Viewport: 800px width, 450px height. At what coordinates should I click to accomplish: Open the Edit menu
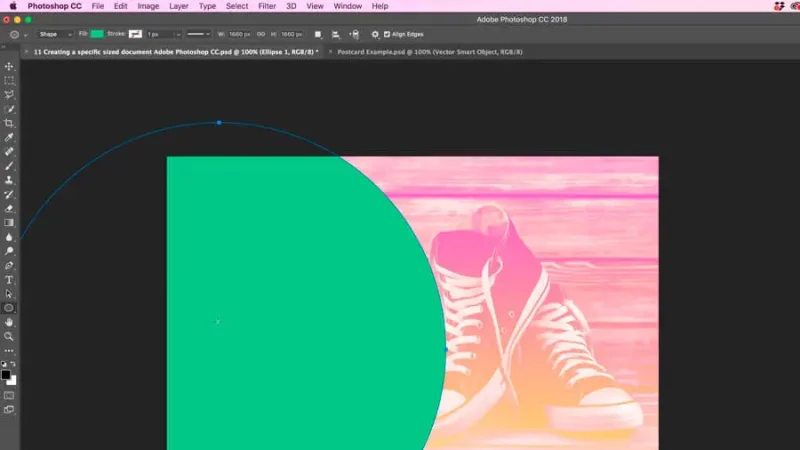[x=120, y=6]
